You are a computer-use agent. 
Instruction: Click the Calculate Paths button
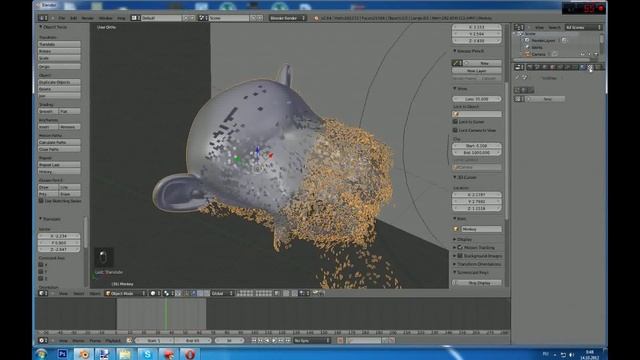tap(59, 142)
